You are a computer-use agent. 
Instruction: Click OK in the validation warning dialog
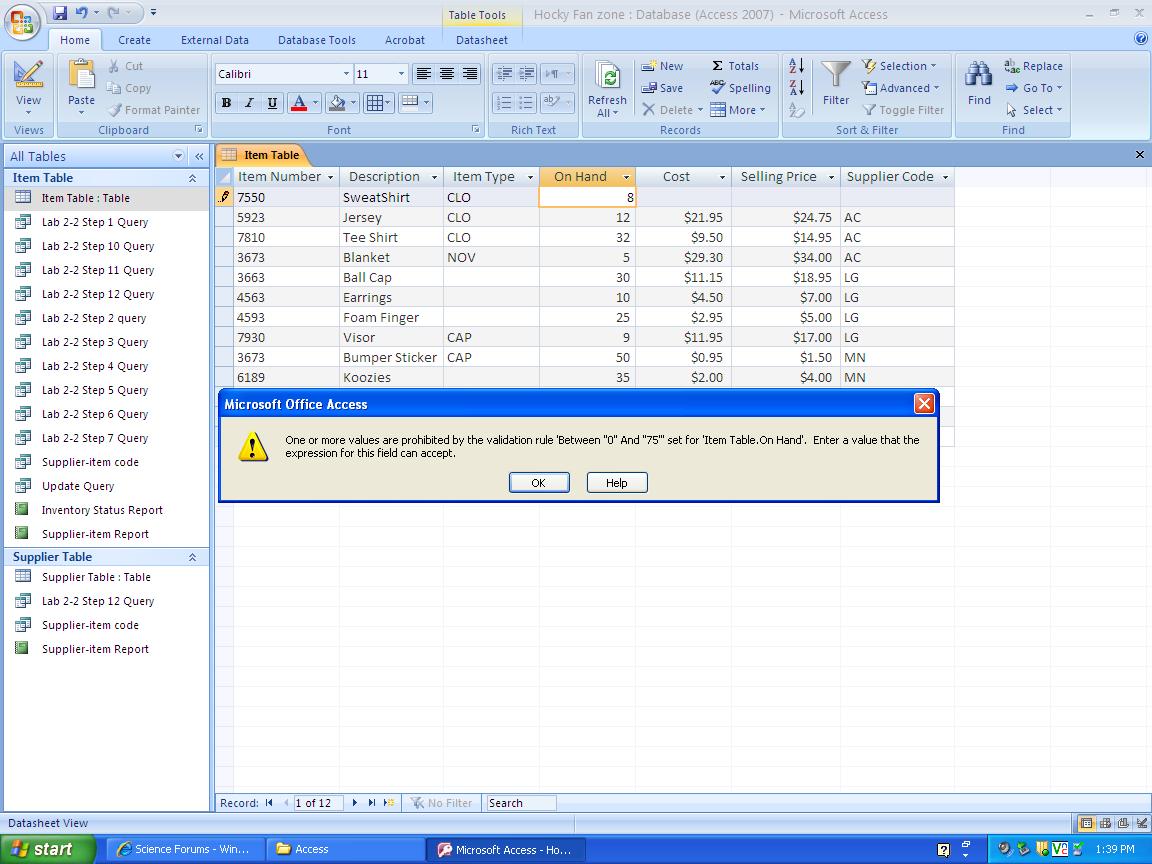(539, 483)
